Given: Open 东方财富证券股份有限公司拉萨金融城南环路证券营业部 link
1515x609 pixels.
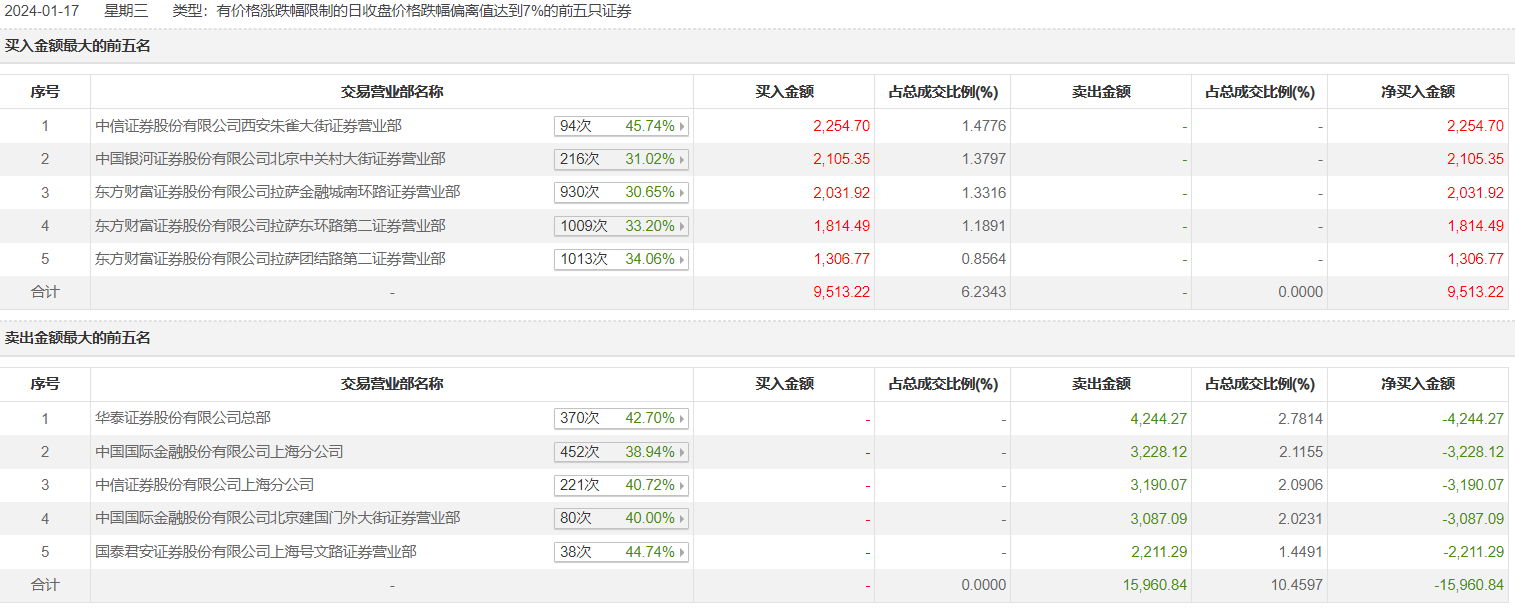Looking at the screenshot, I should (x=278, y=192).
